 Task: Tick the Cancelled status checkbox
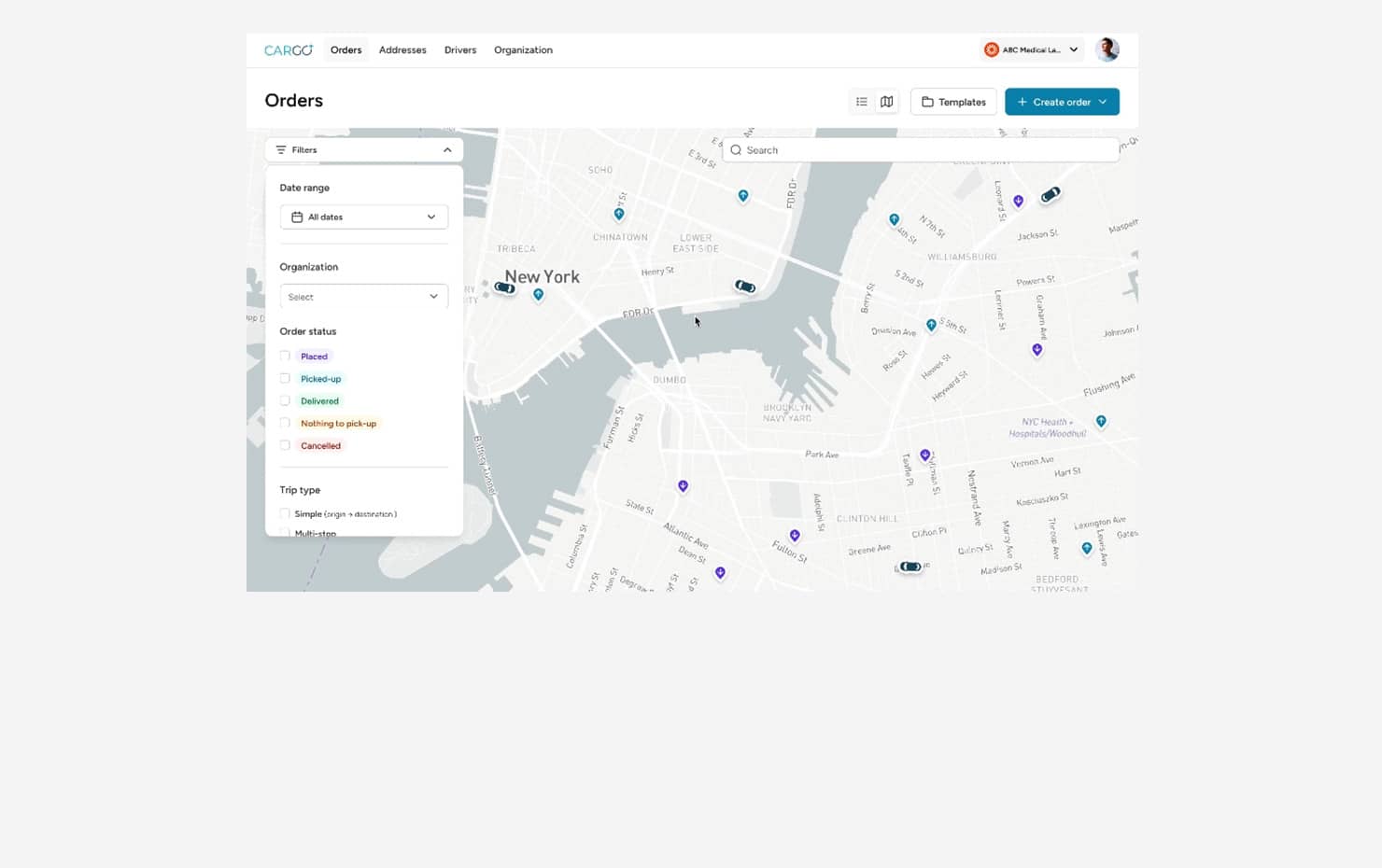285,446
